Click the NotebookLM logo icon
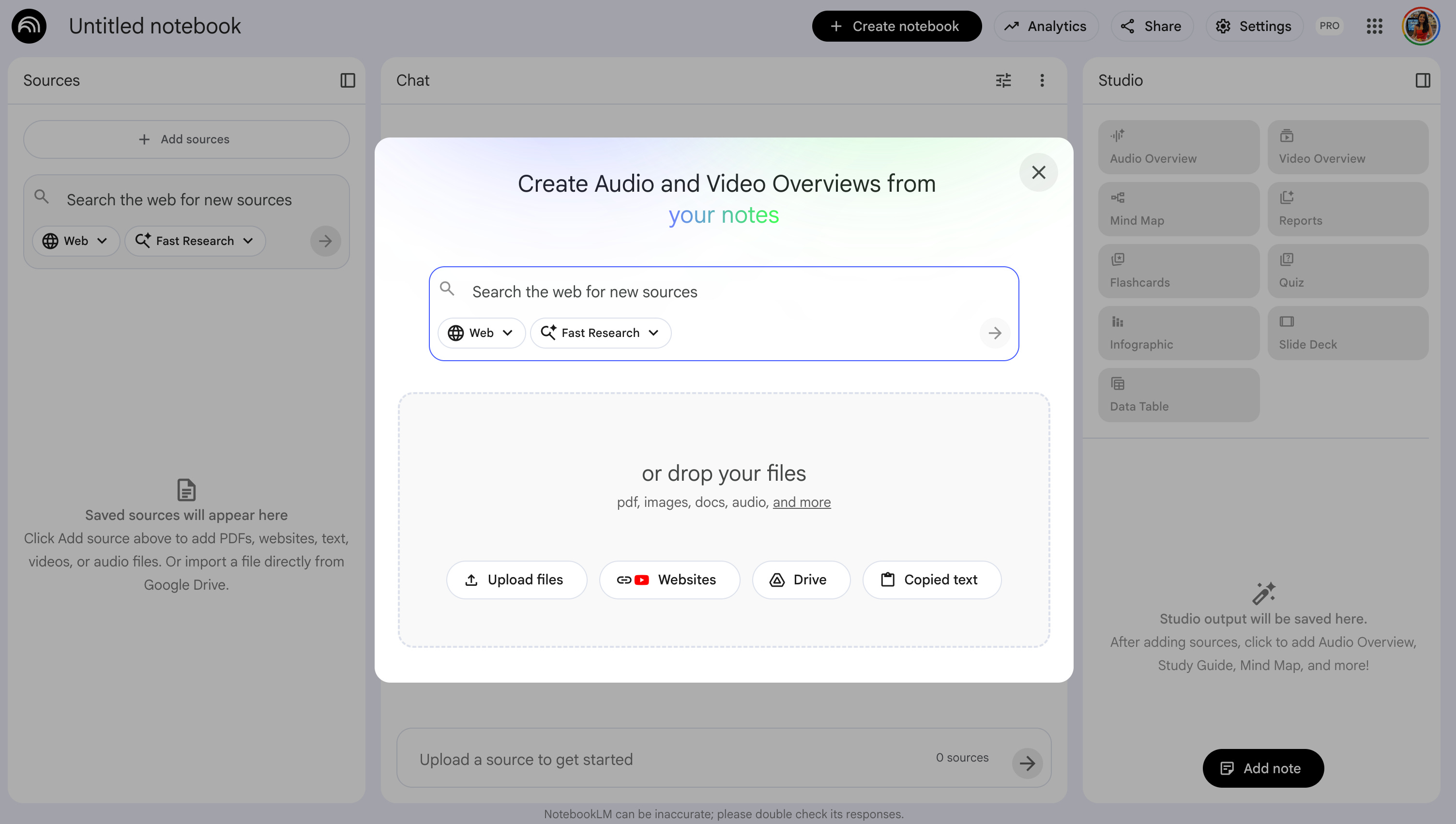 coord(29,26)
